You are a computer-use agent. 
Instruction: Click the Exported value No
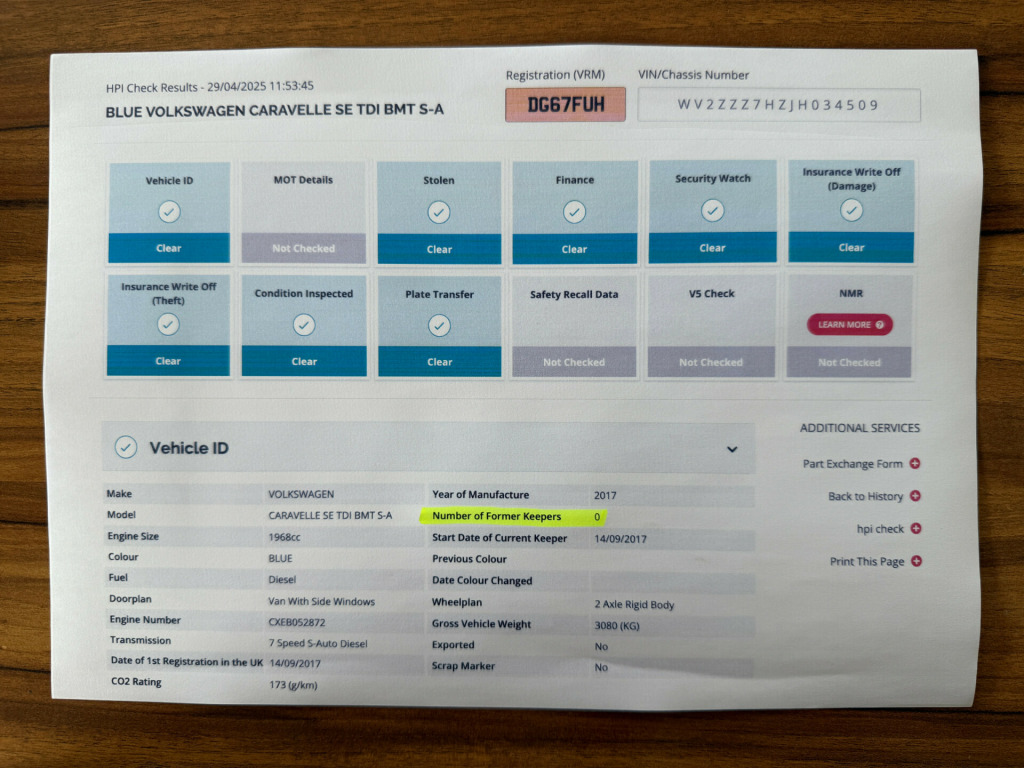(x=601, y=647)
